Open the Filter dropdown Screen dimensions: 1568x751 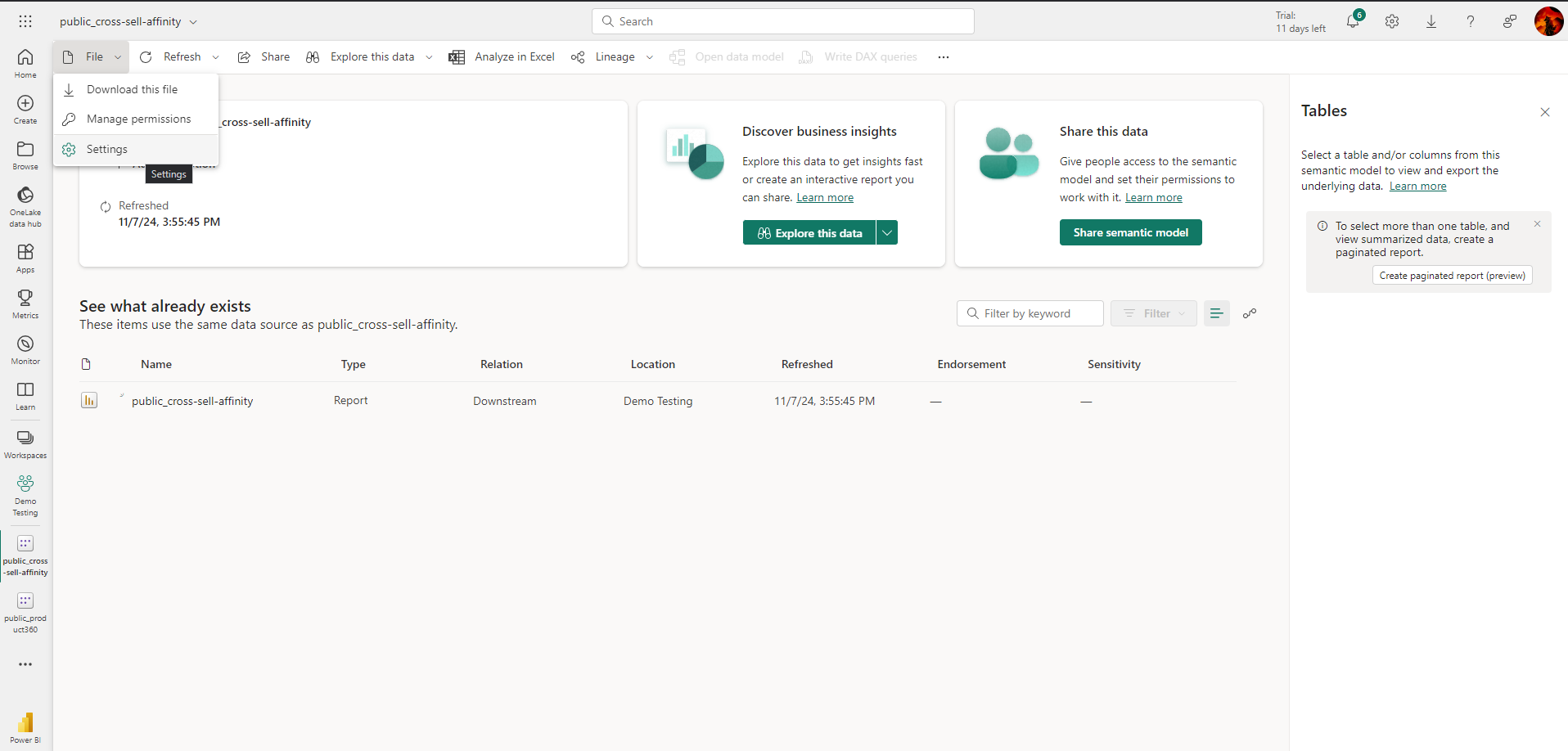1154,313
